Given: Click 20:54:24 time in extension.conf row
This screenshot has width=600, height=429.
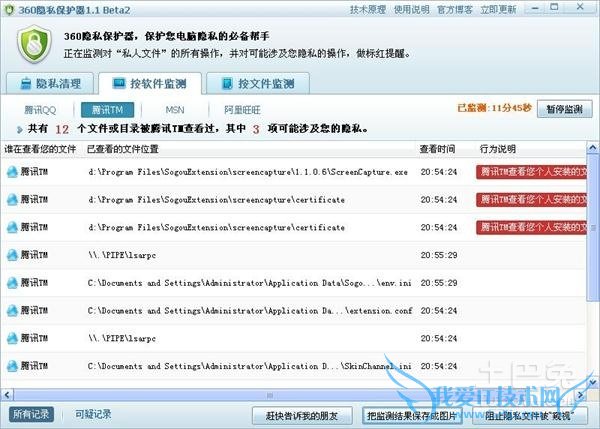Looking at the screenshot, I should point(439,311).
